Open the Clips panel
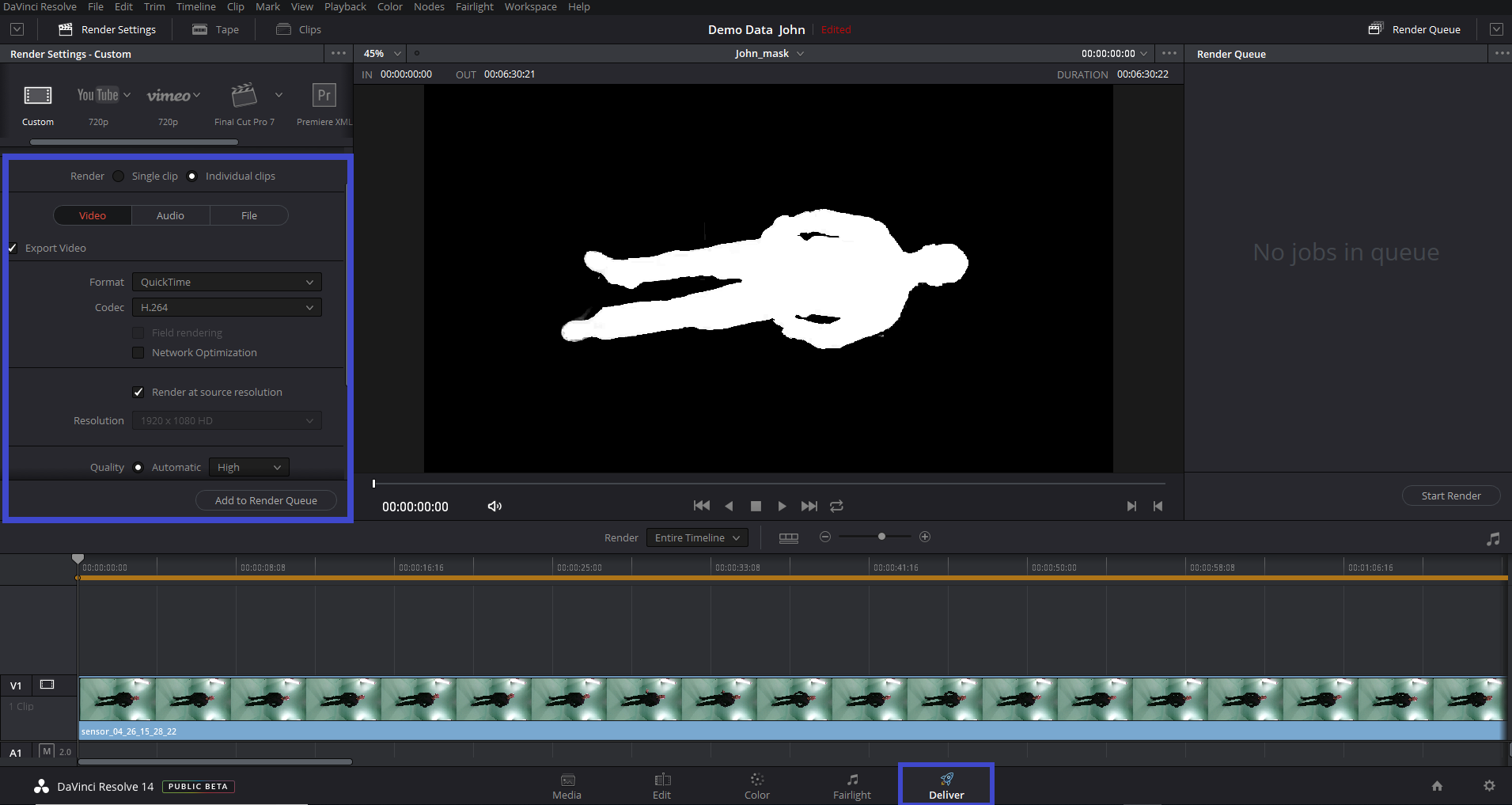The image size is (1512, 805). (298, 29)
